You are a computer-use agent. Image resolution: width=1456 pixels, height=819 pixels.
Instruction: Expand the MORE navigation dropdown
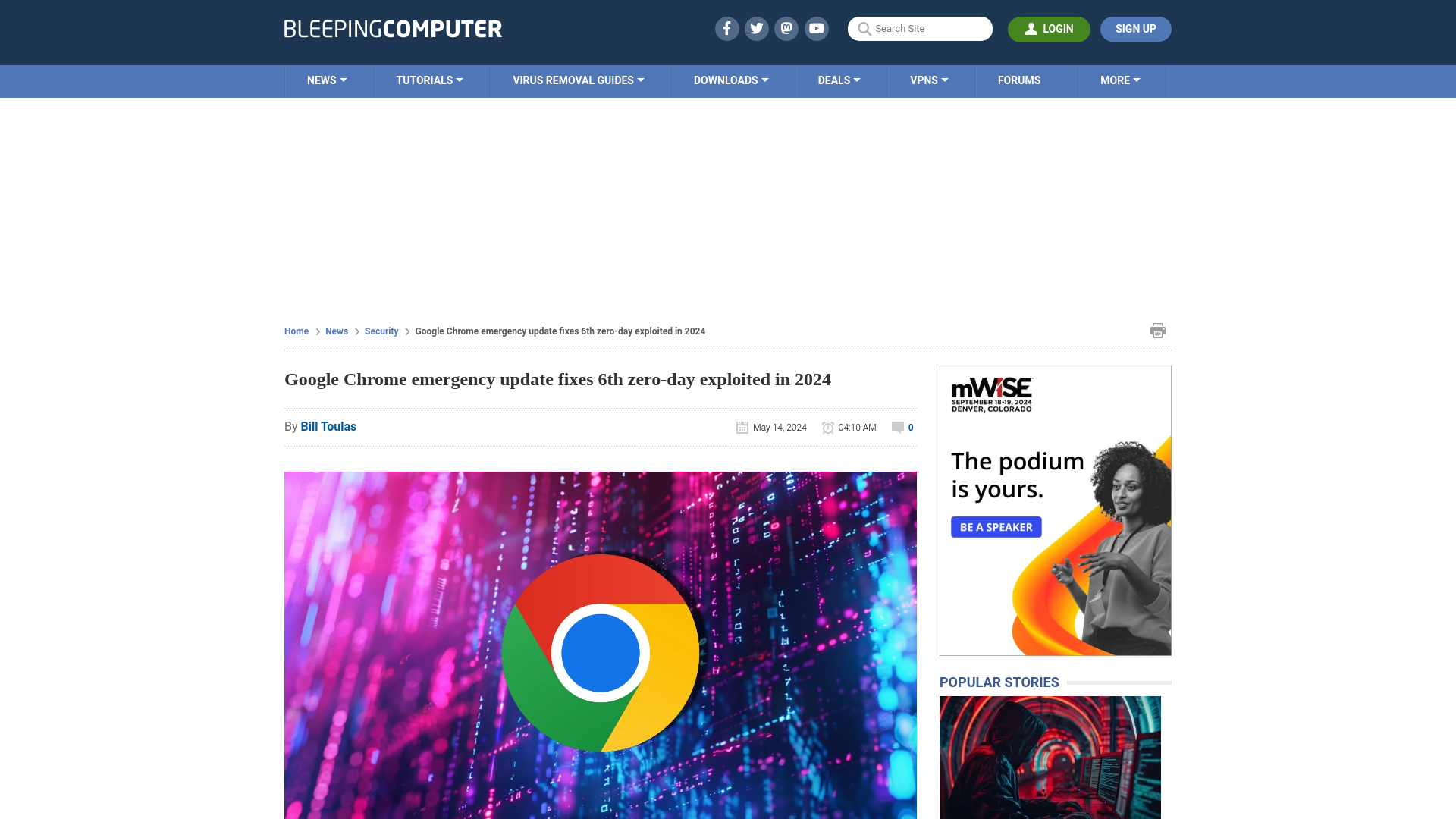coord(1120,80)
